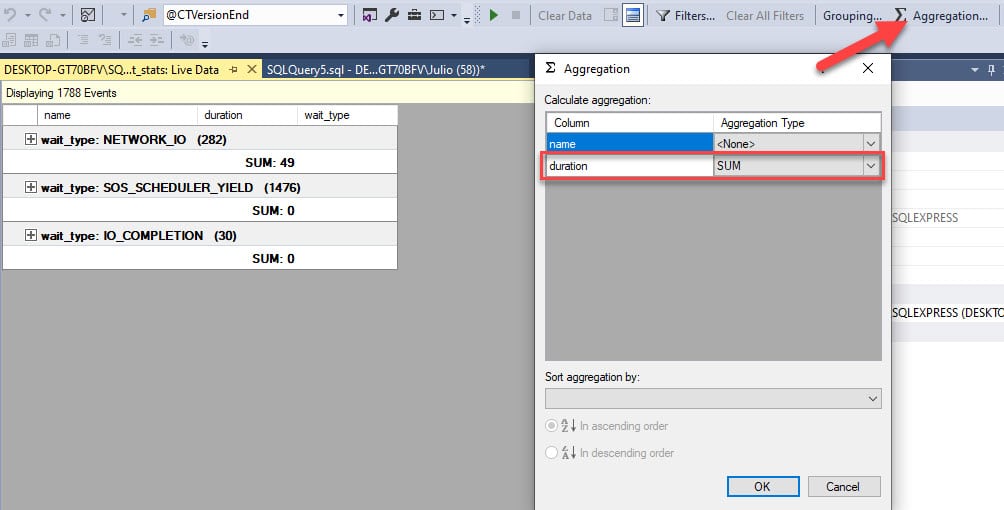Open first toolbar row overflow options
This screenshot has height=510, width=1004.
[467, 20]
